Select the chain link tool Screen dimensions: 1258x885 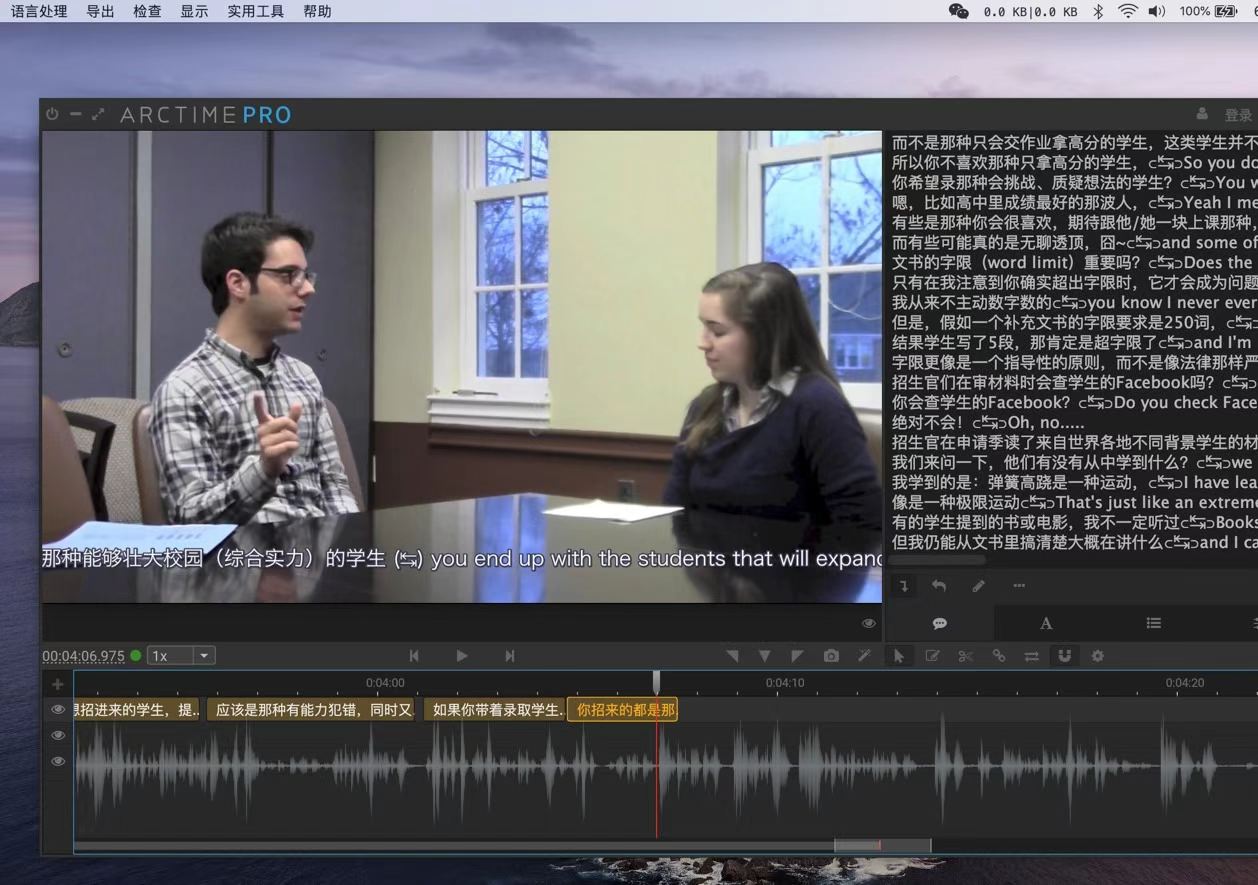coord(998,656)
